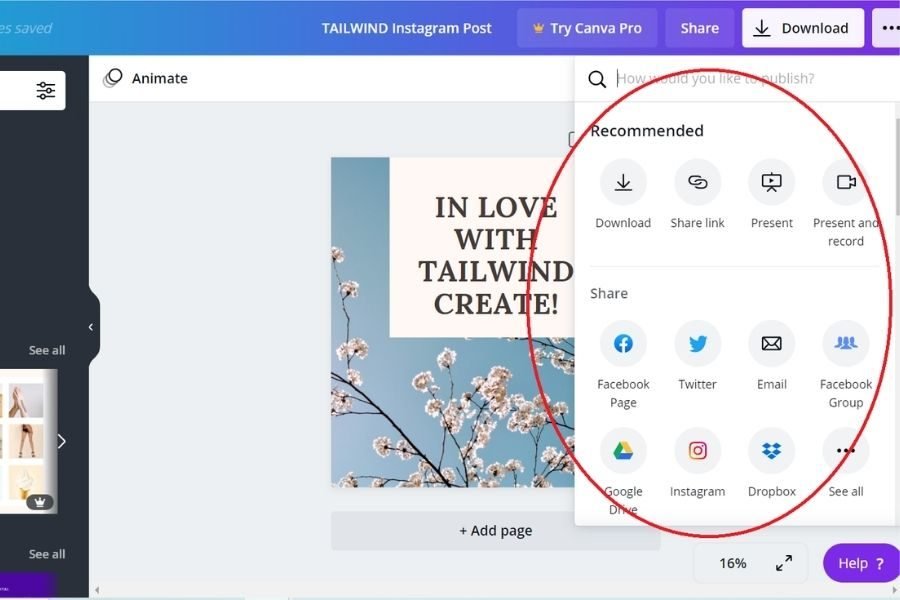Expand See all sharing options
900x600 pixels.
pos(845,451)
